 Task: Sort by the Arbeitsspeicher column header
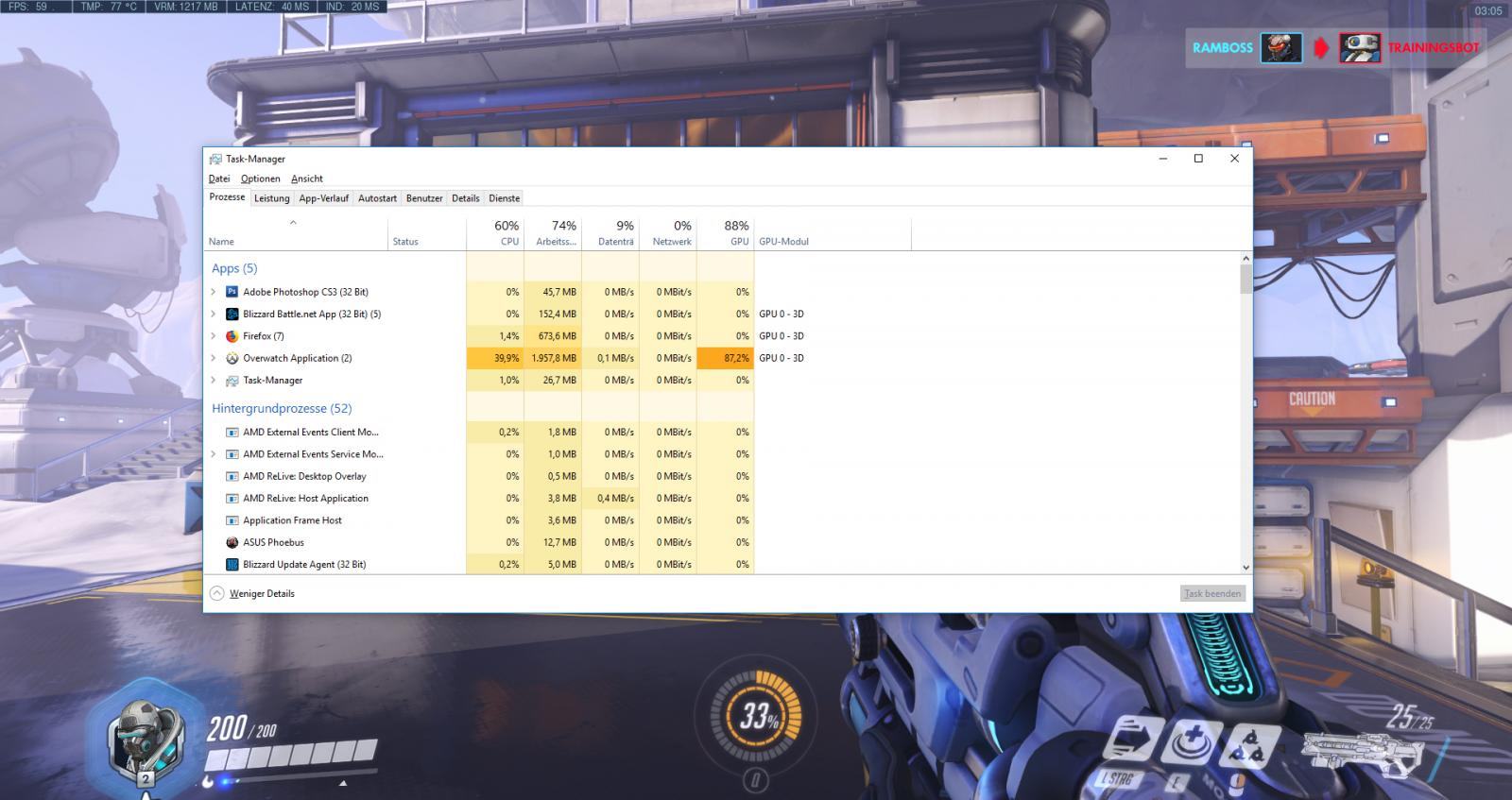(x=553, y=233)
